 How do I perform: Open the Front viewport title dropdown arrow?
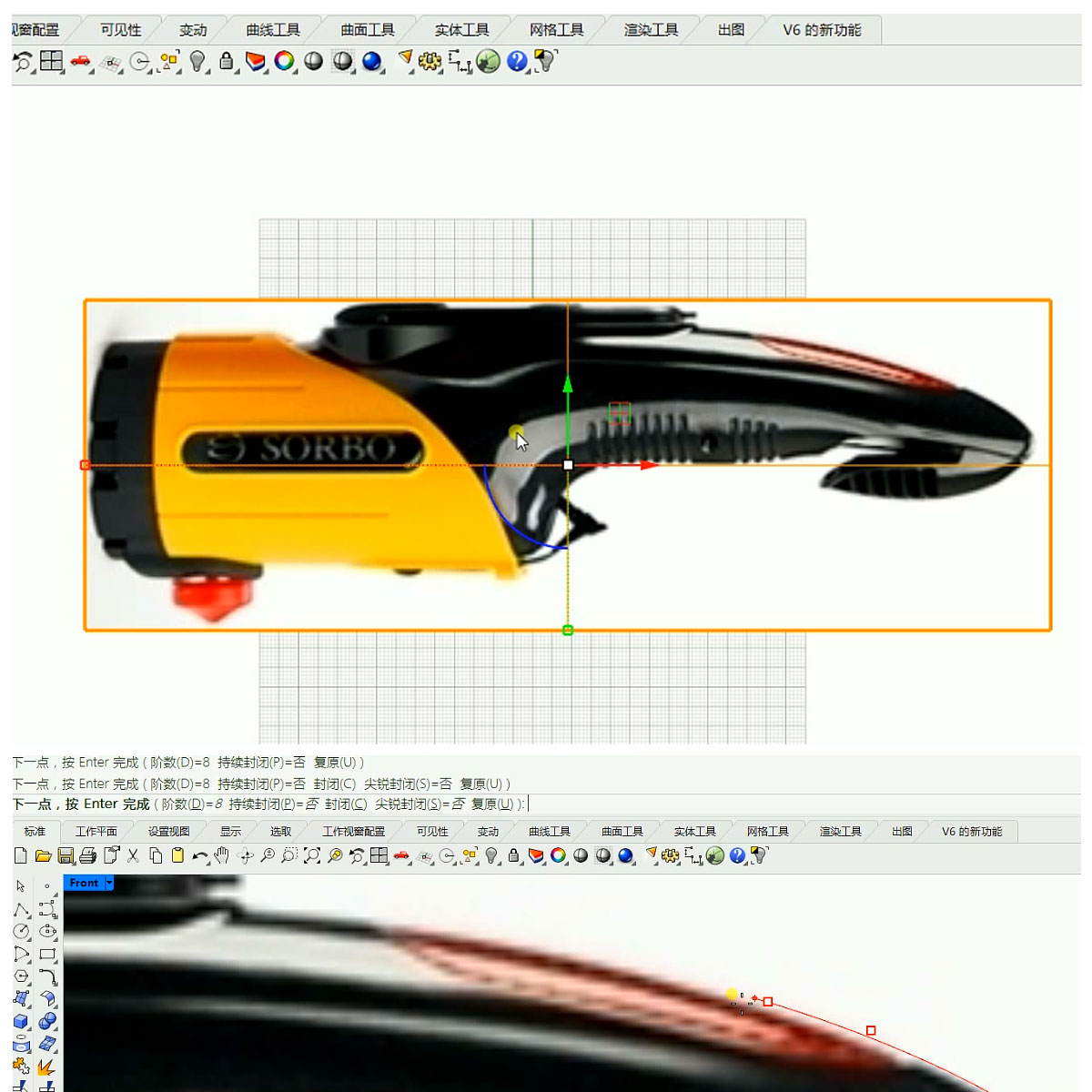[x=109, y=883]
